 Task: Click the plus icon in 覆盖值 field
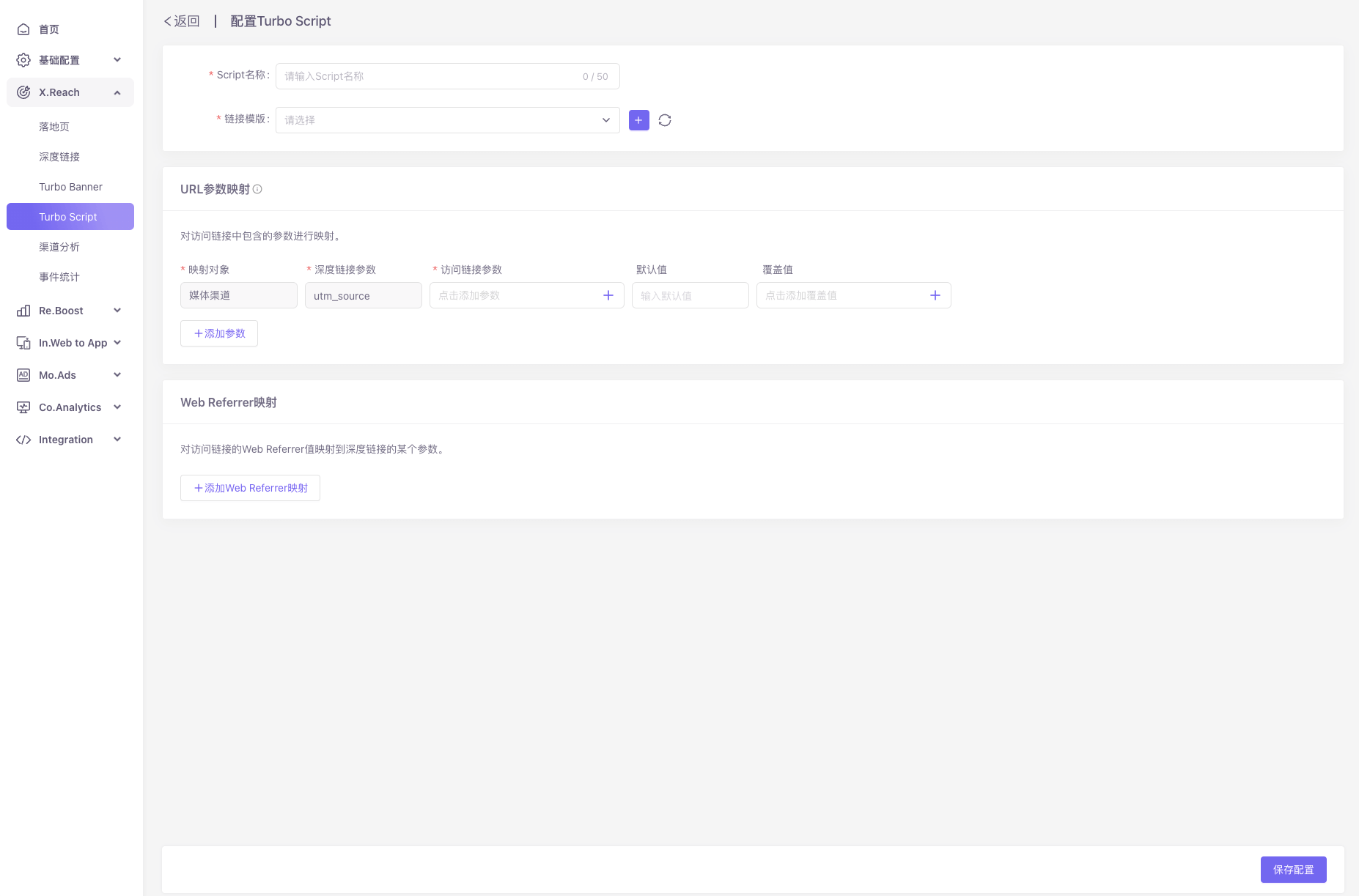point(935,295)
